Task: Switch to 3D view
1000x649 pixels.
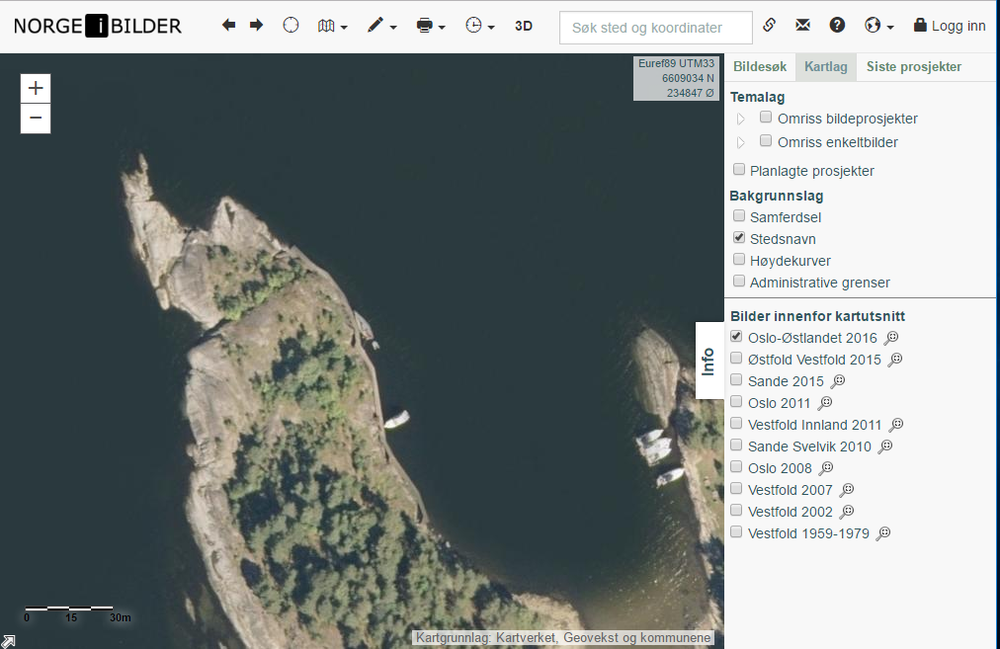Action: (524, 26)
